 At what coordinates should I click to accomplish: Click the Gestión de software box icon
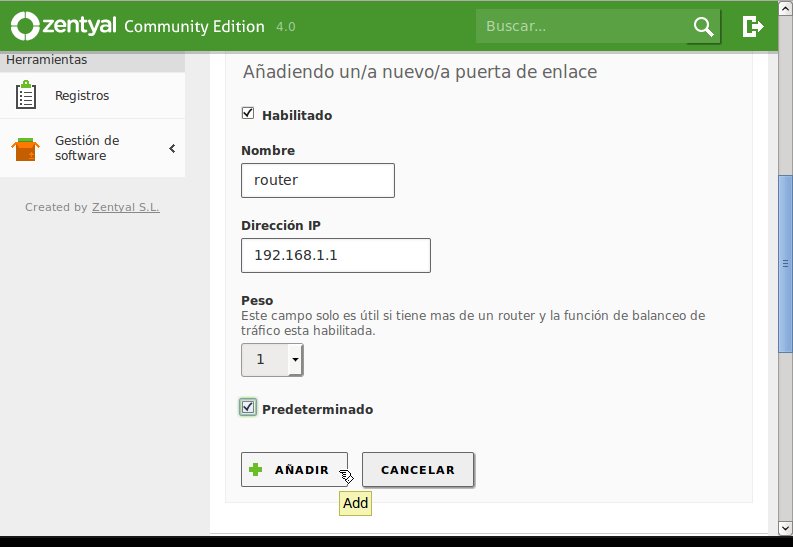click(x=25, y=149)
